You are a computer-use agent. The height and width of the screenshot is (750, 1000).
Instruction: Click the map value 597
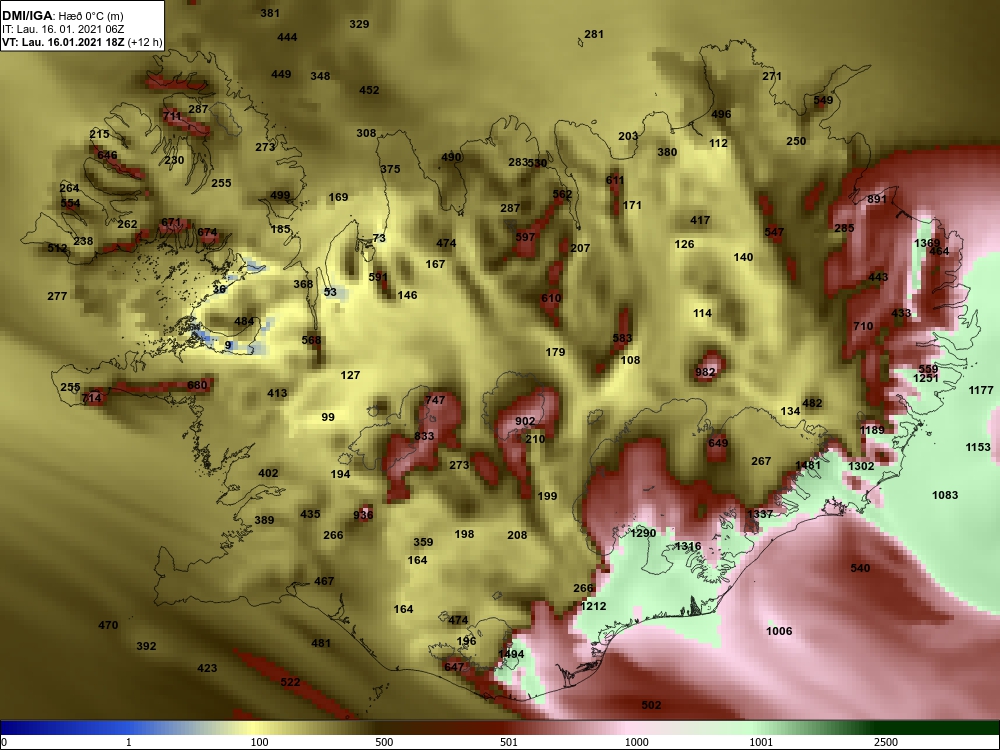click(526, 237)
